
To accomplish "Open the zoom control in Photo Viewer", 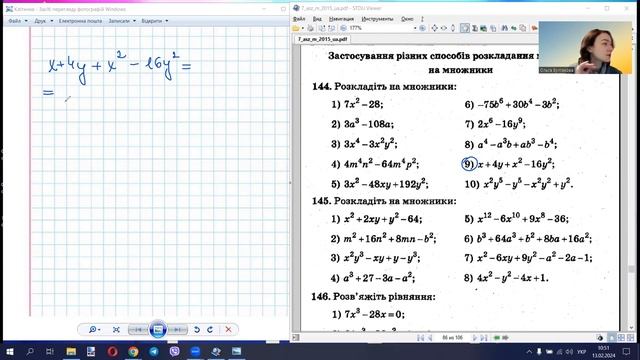I will click(94, 329).
